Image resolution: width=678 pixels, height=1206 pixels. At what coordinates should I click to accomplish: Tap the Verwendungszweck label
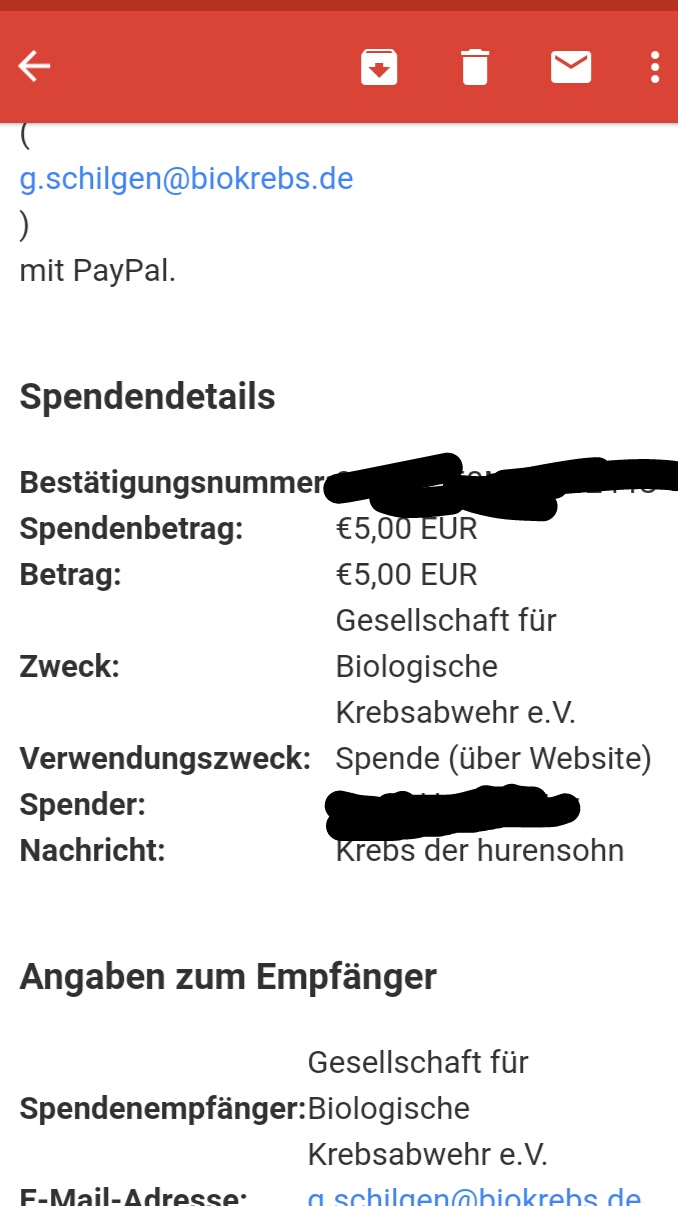(166, 759)
